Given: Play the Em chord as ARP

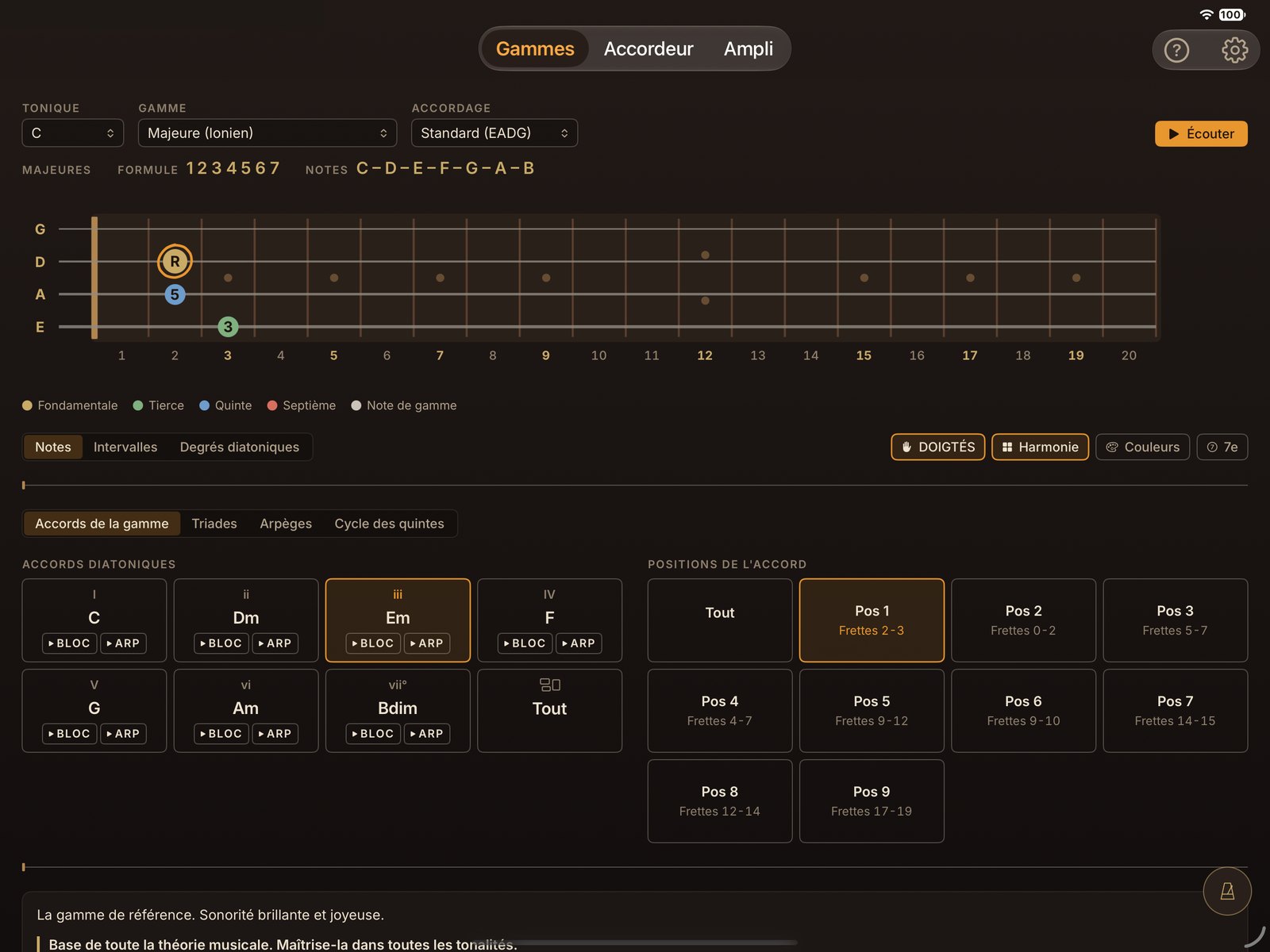Looking at the screenshot, I should pos(427,643).
